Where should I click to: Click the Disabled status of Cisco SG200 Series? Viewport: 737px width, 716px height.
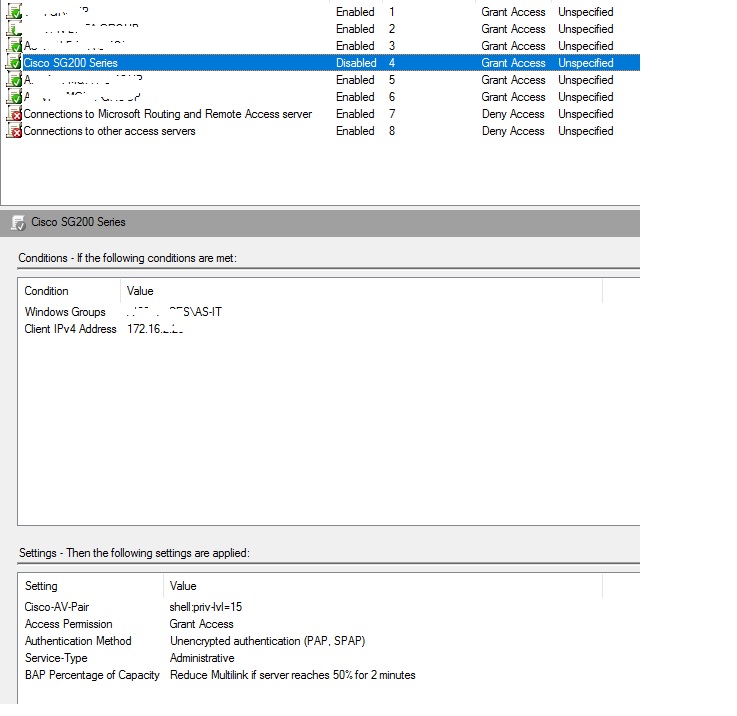[x=356, y=63]
